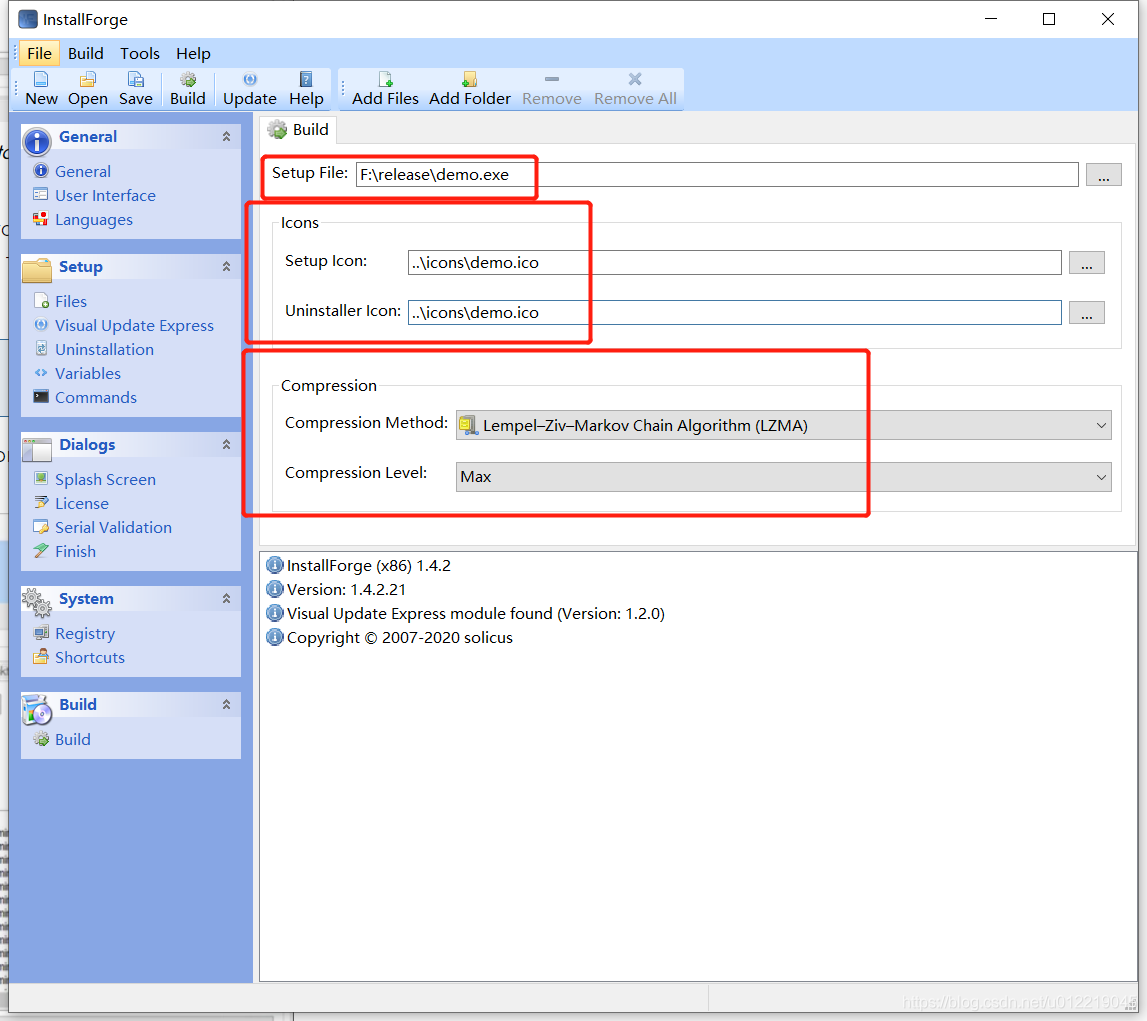Click the Variables sidebar icon

pos(41,373)
